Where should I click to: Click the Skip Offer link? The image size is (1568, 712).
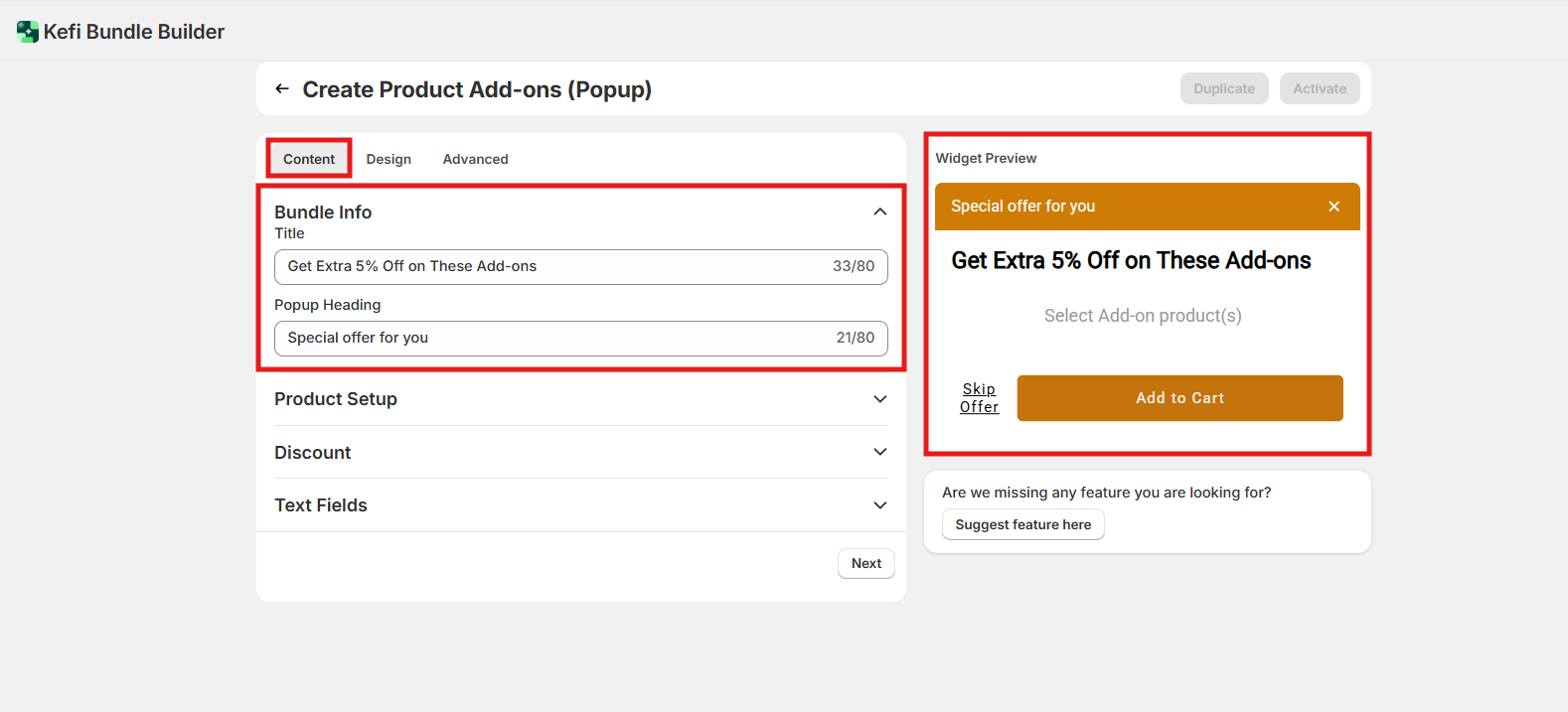pos(979,398)
